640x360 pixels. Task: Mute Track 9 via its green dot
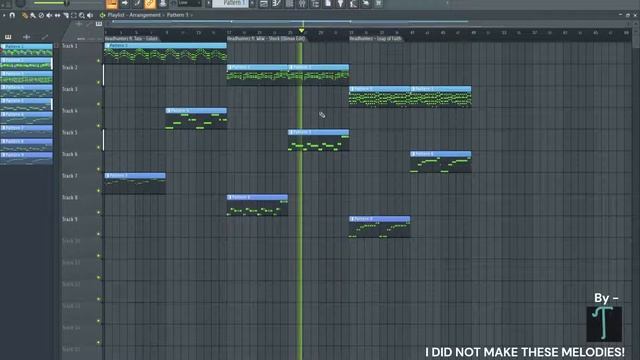(98, 234)
